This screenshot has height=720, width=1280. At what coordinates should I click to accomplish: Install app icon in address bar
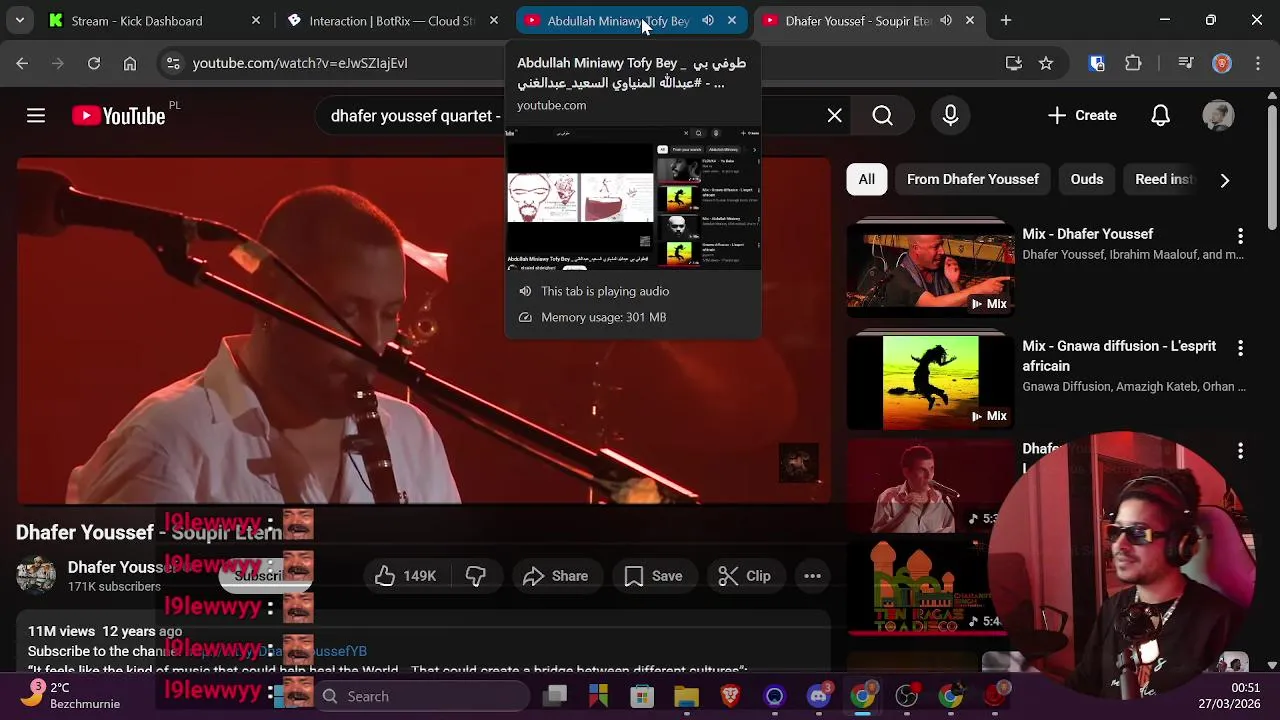coord(1014,63)
